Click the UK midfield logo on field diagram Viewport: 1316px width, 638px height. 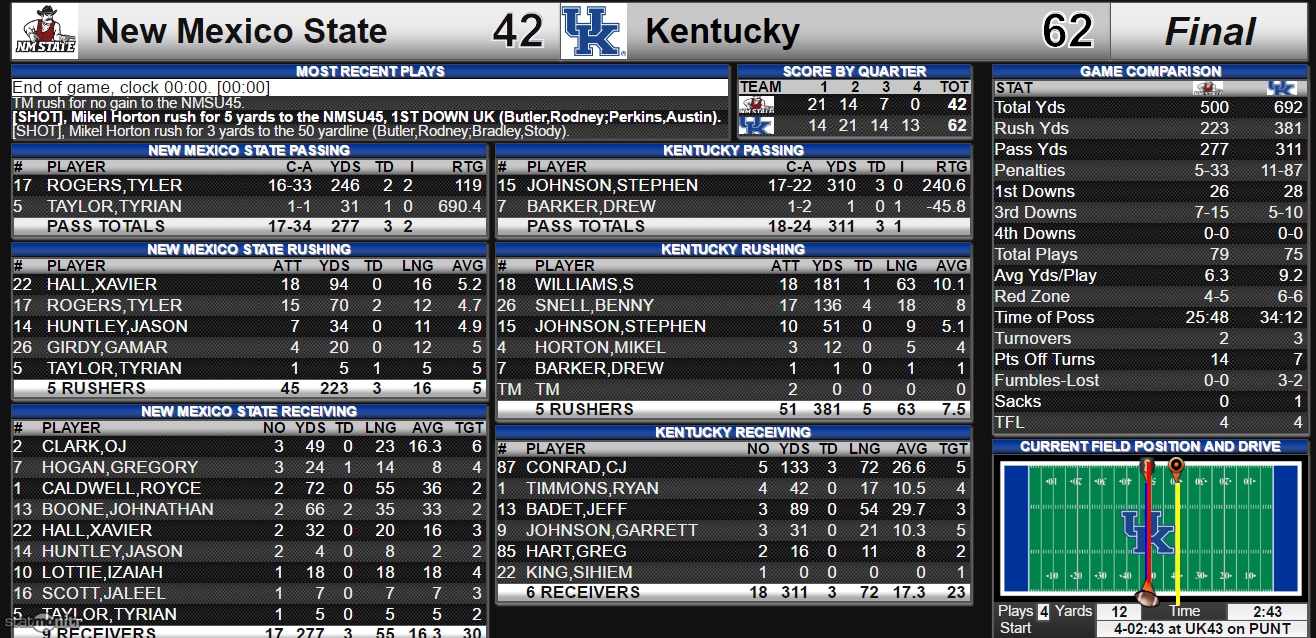click(1148, 532)
